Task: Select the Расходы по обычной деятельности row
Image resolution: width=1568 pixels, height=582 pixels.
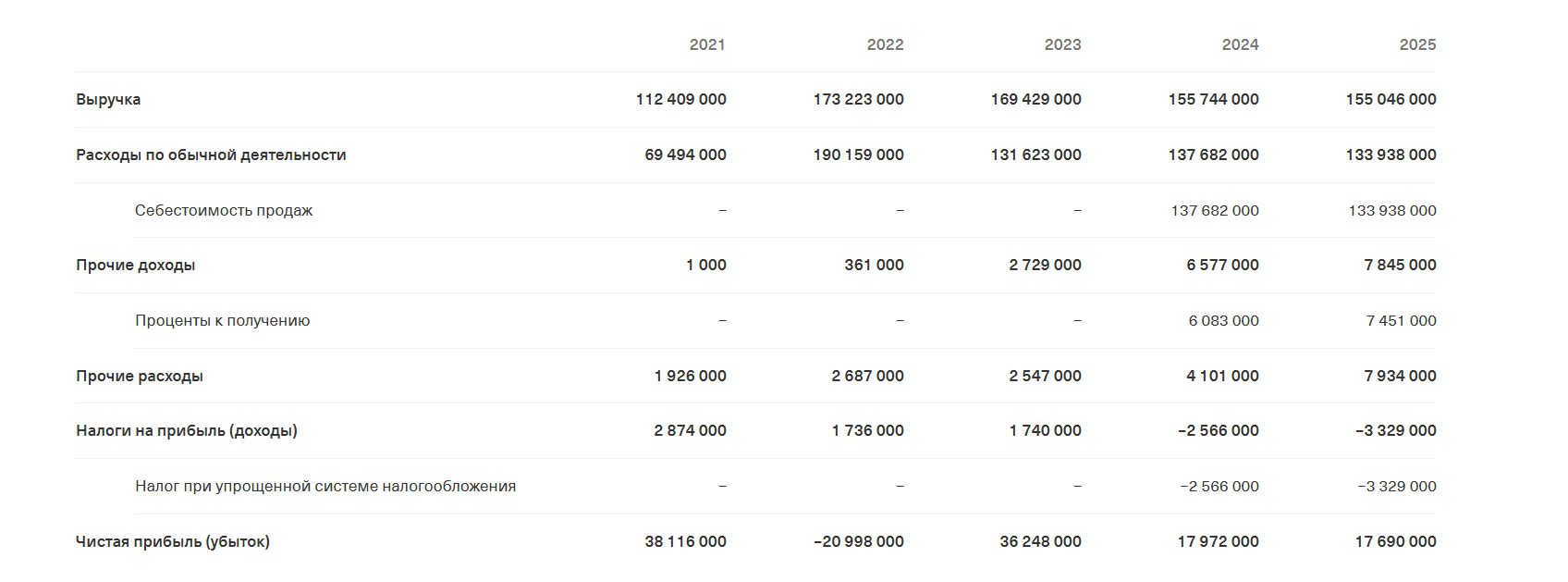Action: coord(756,155)
